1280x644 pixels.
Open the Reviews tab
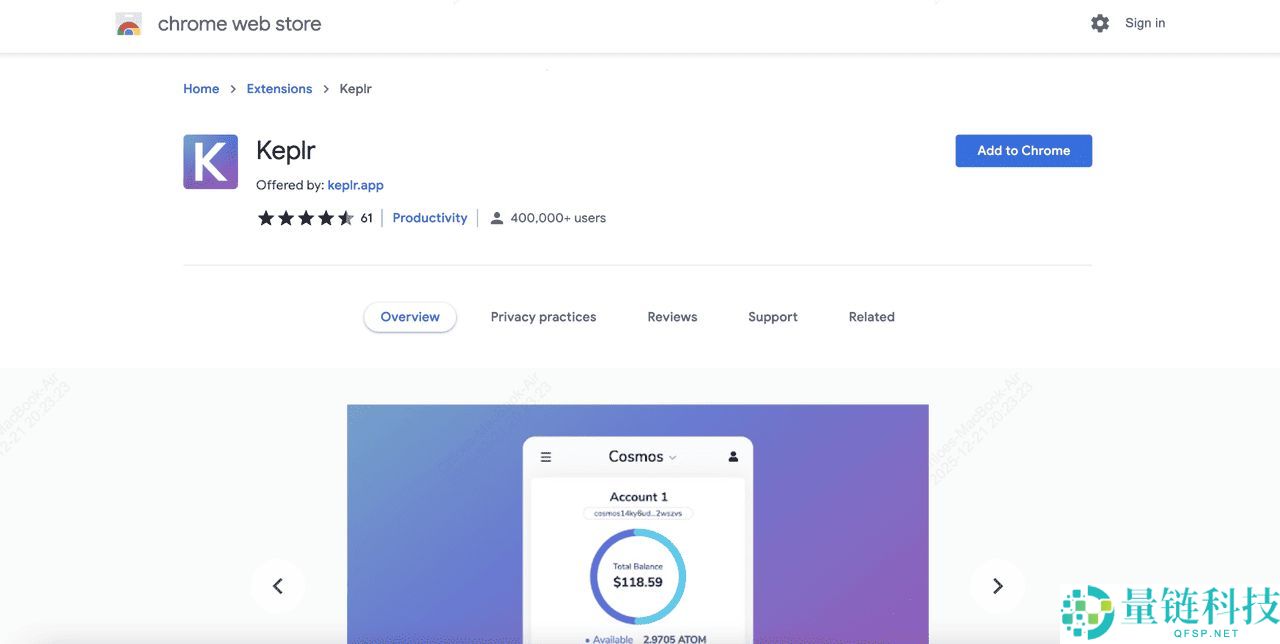672,317
